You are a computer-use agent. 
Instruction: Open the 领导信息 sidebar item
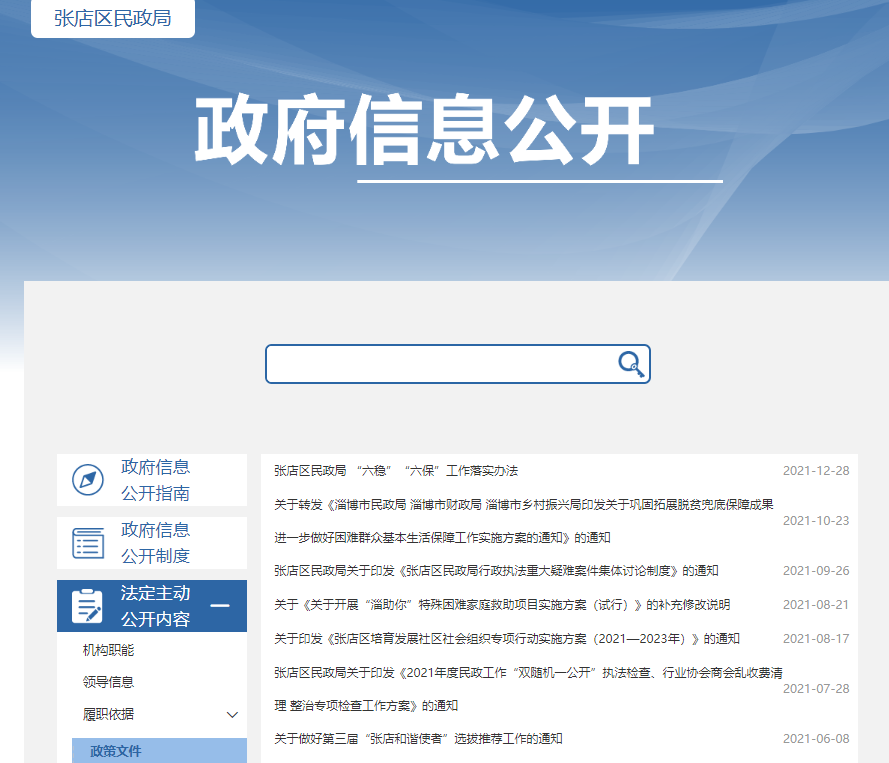pos(108,682)
